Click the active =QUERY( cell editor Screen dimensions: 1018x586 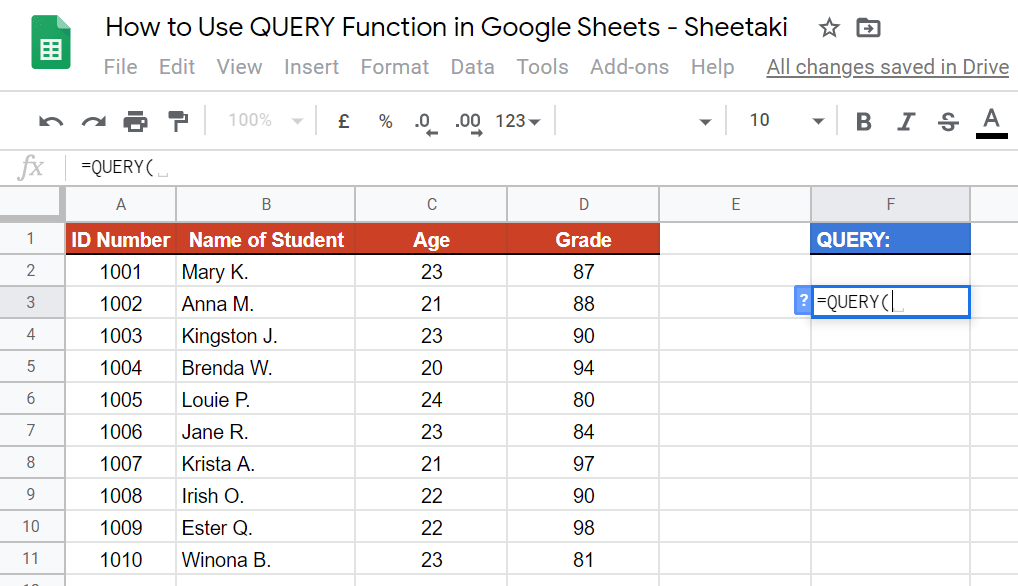[x=890, y=302]
